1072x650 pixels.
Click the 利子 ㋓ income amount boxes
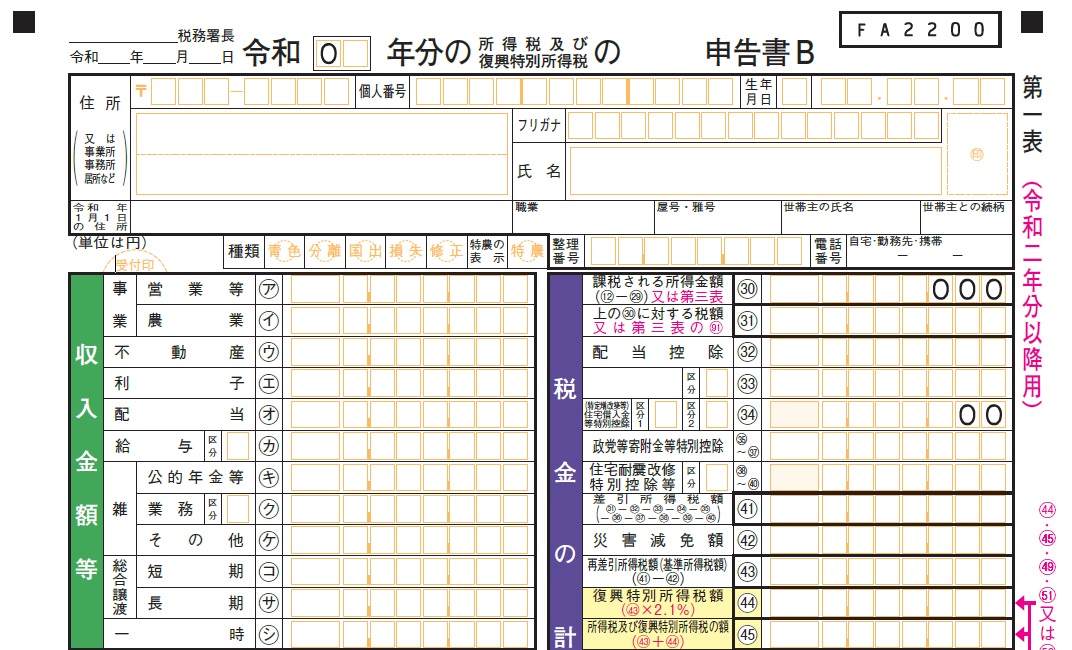410,383
